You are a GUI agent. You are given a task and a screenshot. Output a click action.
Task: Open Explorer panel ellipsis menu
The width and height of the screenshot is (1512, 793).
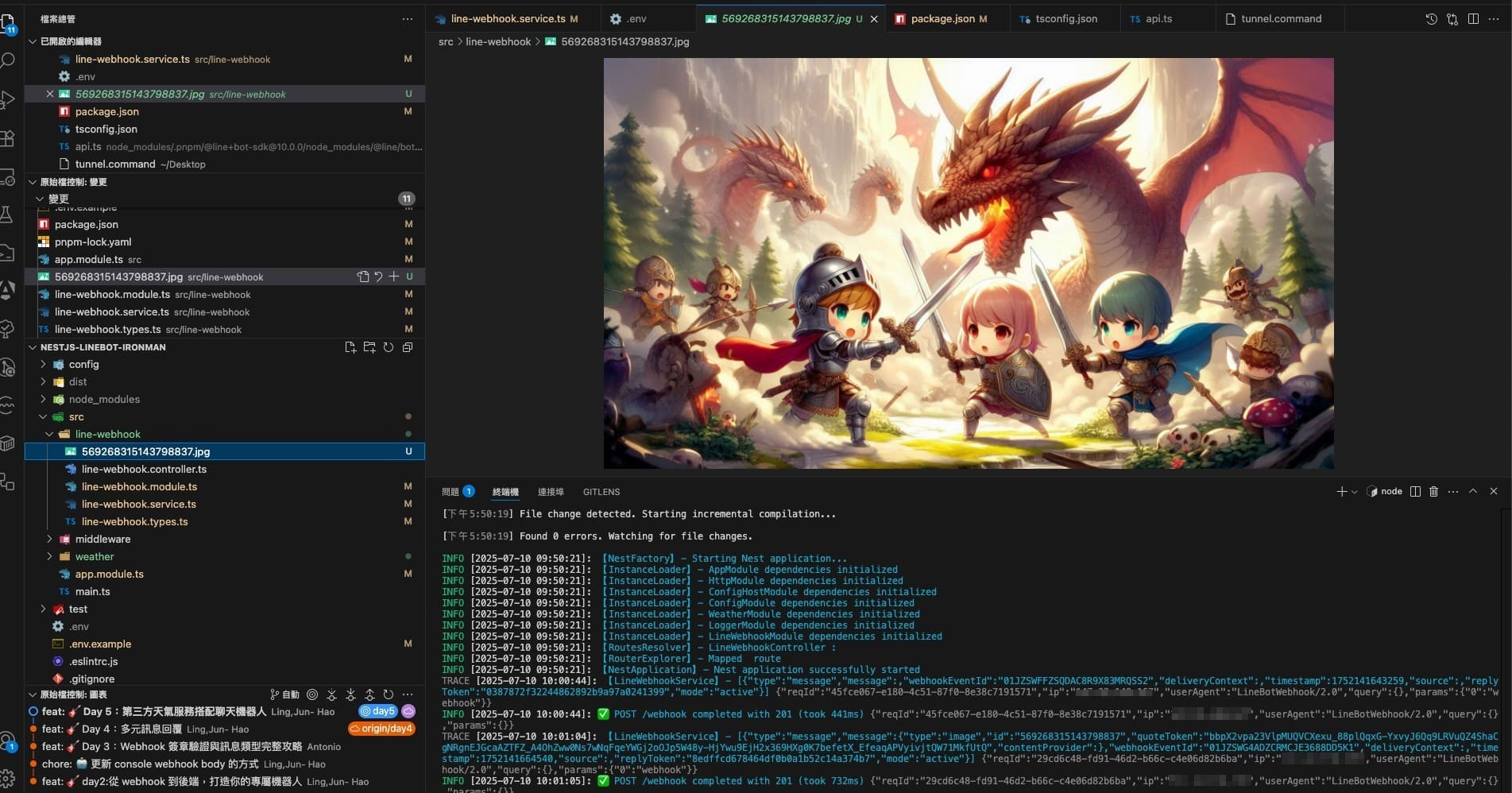point(408,19)
